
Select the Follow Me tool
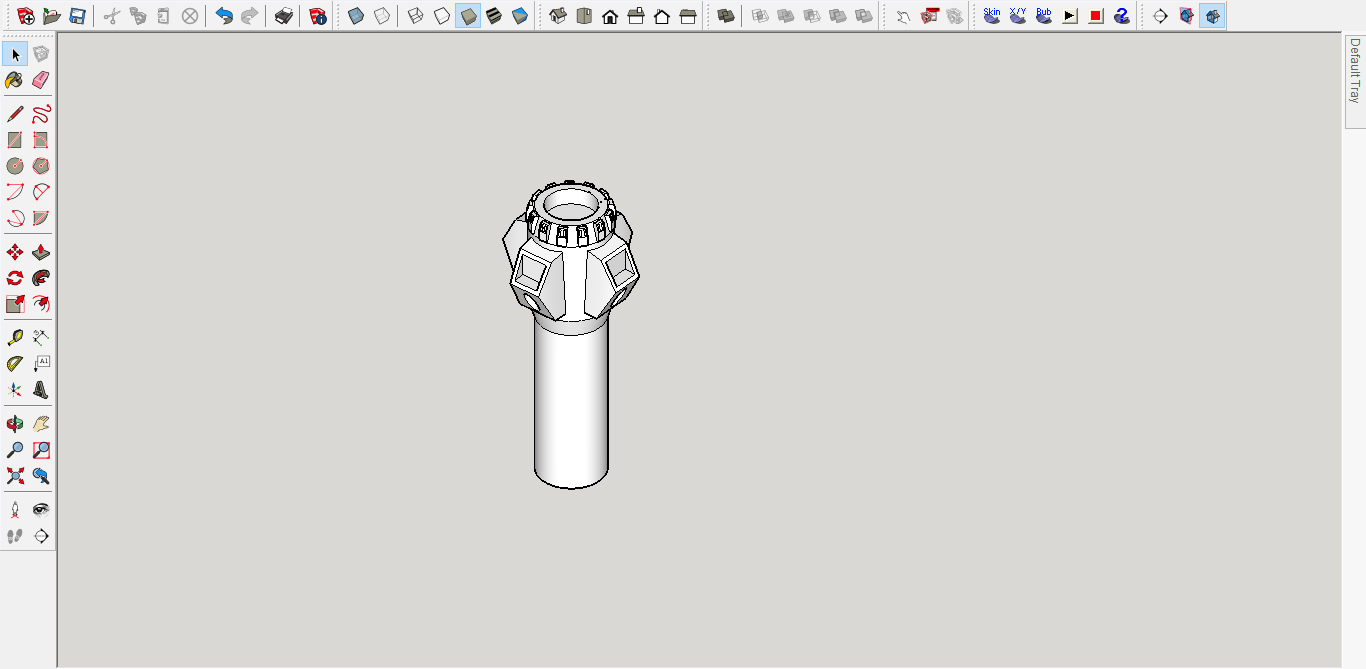click(41, 278)
